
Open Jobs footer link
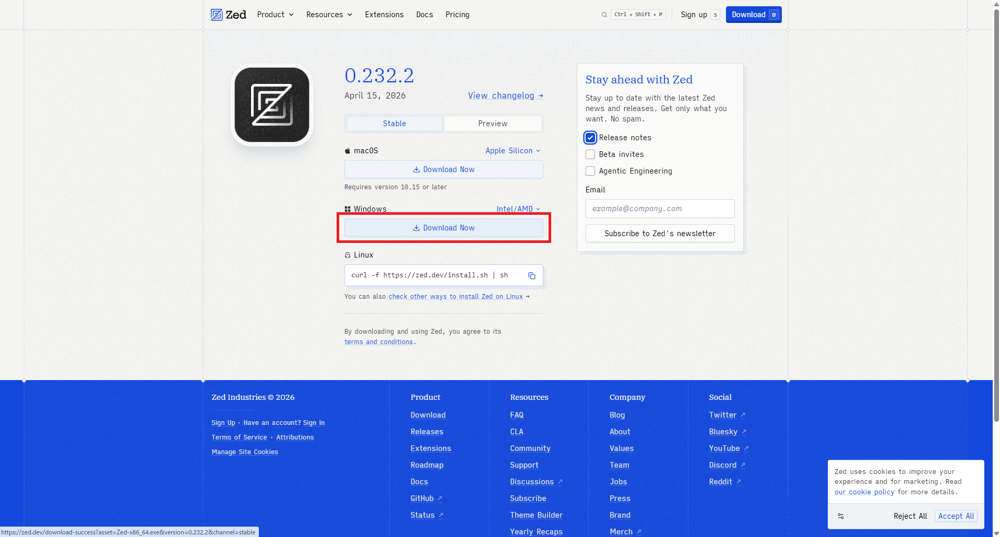(x=618, y=482)
